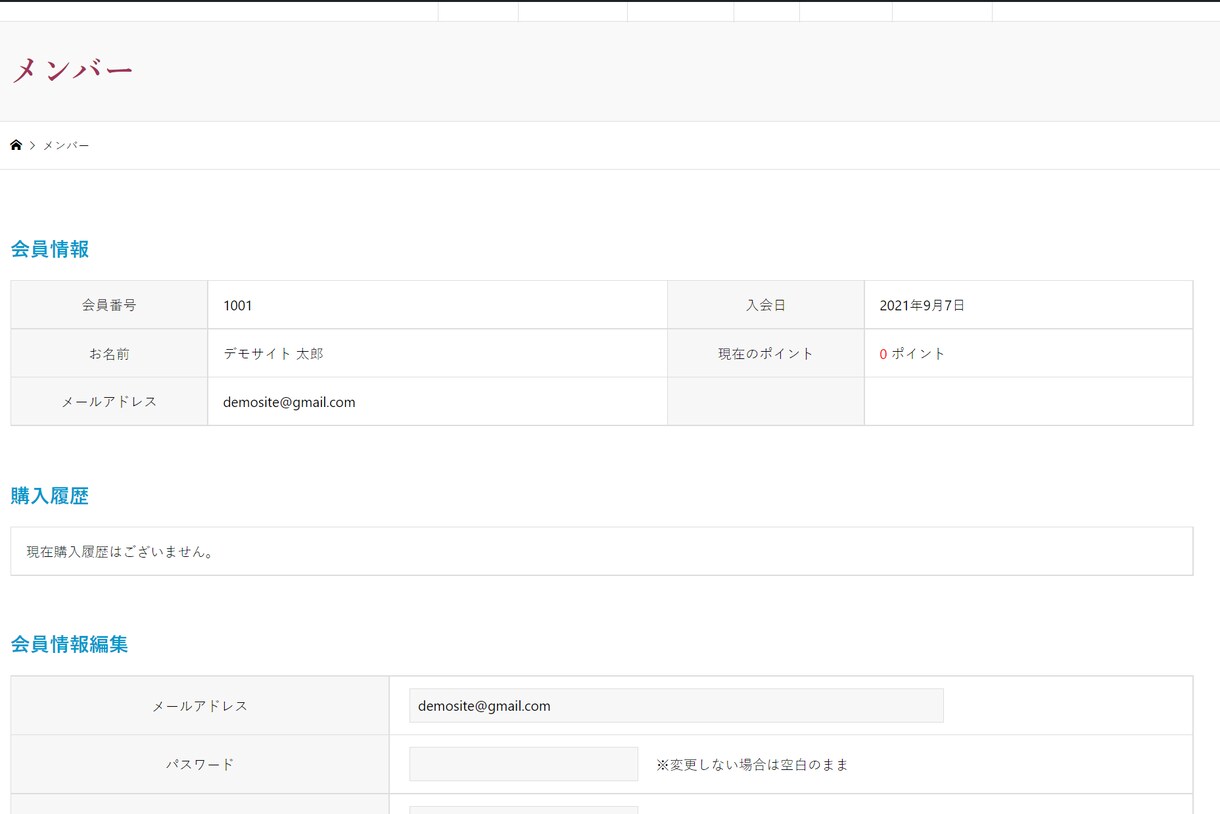
Task: Click the パスワード input field
Action: (523, 764)
